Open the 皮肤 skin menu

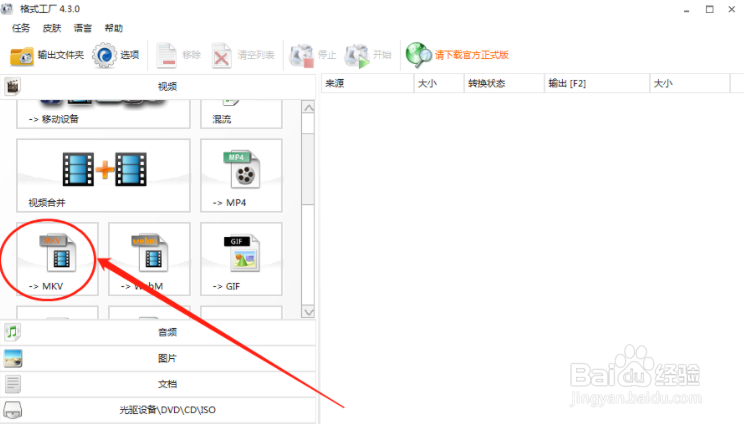click(52, 28)
